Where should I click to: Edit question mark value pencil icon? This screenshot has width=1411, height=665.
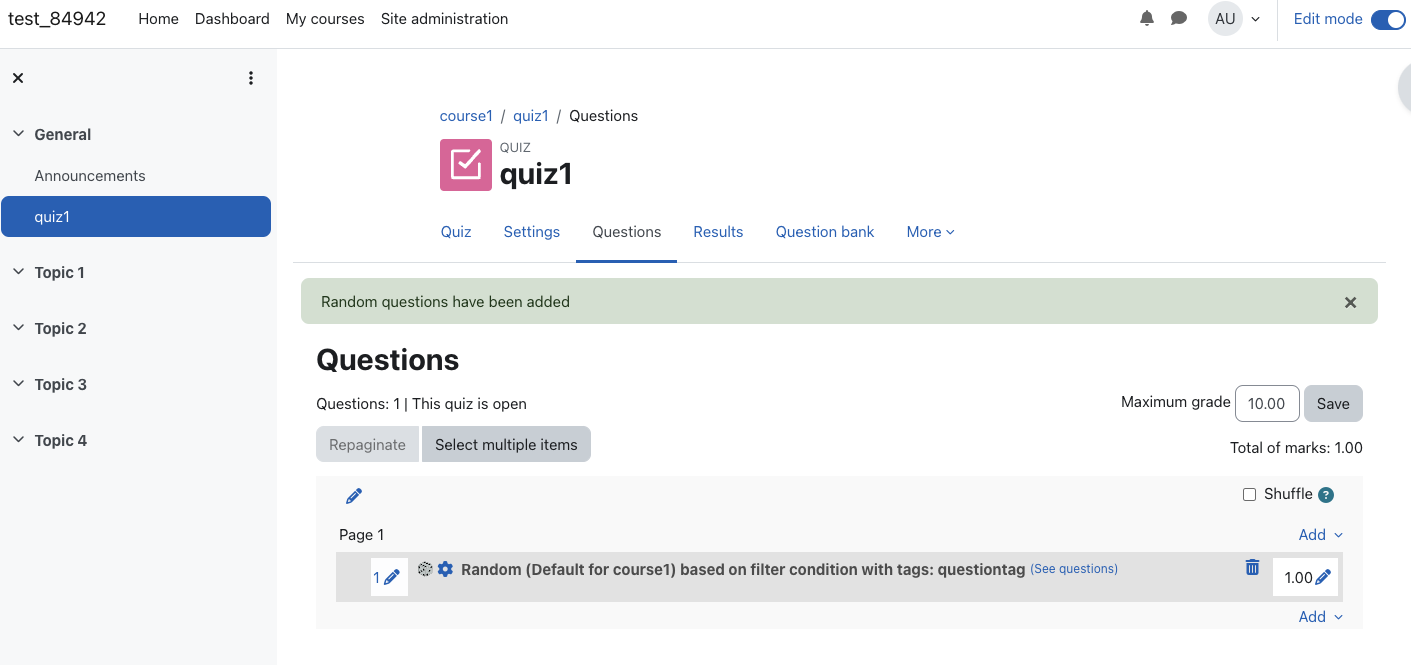[1323, 577]
